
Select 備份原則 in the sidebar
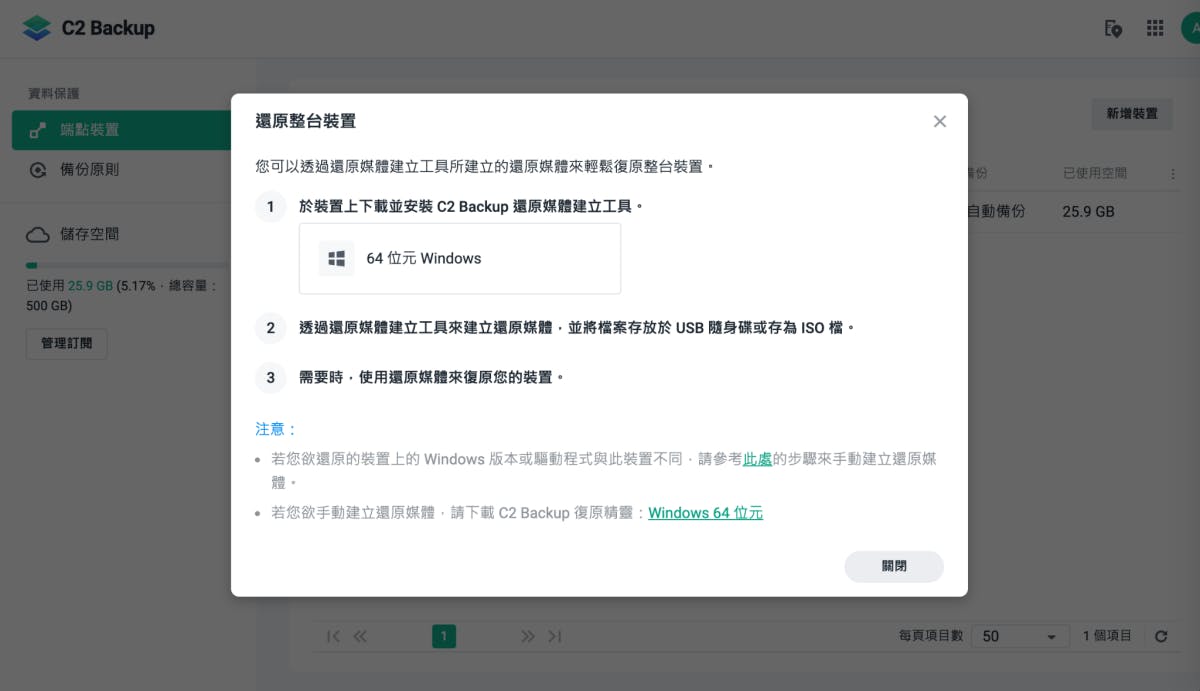(x=121, y=170)
